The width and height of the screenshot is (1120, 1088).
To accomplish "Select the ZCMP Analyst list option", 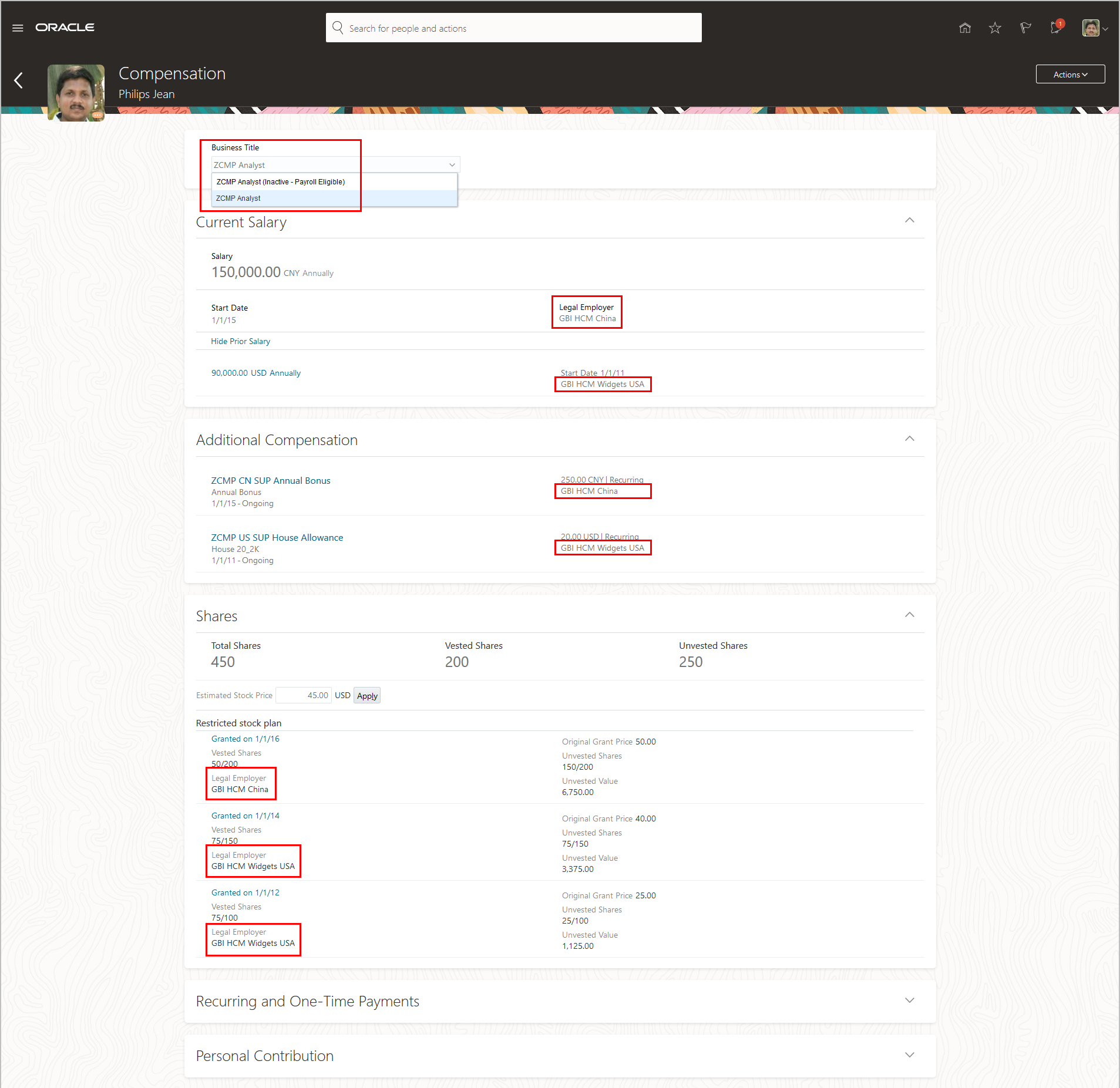I will point(334,198).
